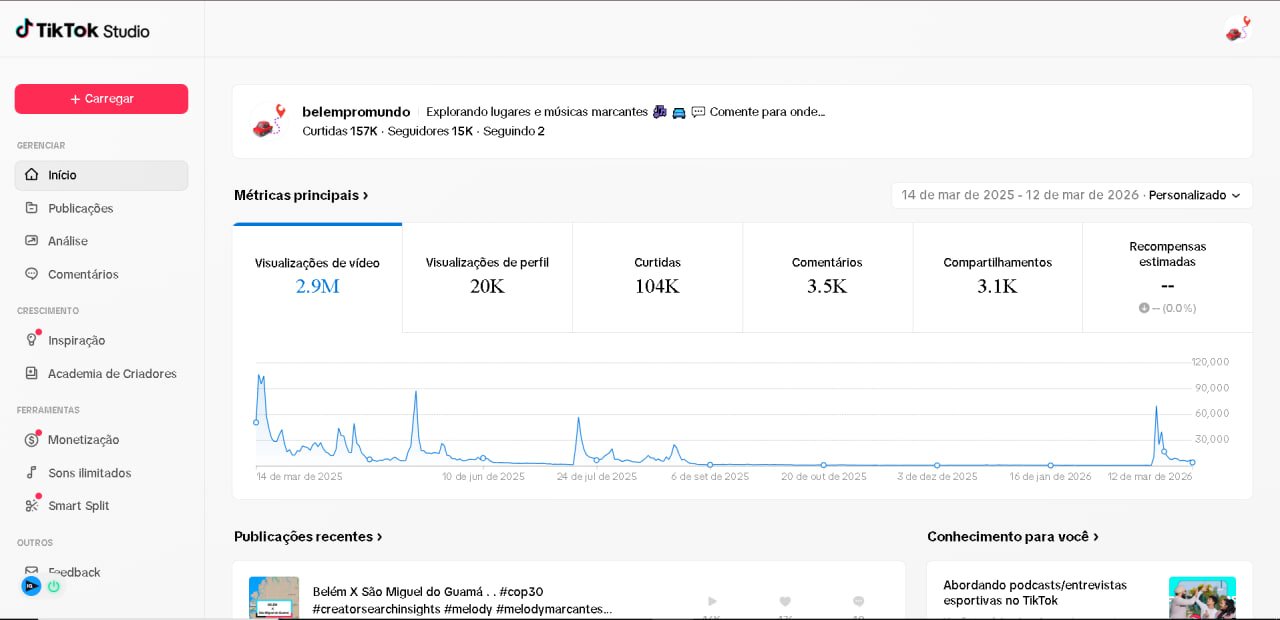Image resolution: width=1280 pixels, height=620 pixels.
Task: Switch to the Curtidas metric tab
Action: [x=657, y=276]
